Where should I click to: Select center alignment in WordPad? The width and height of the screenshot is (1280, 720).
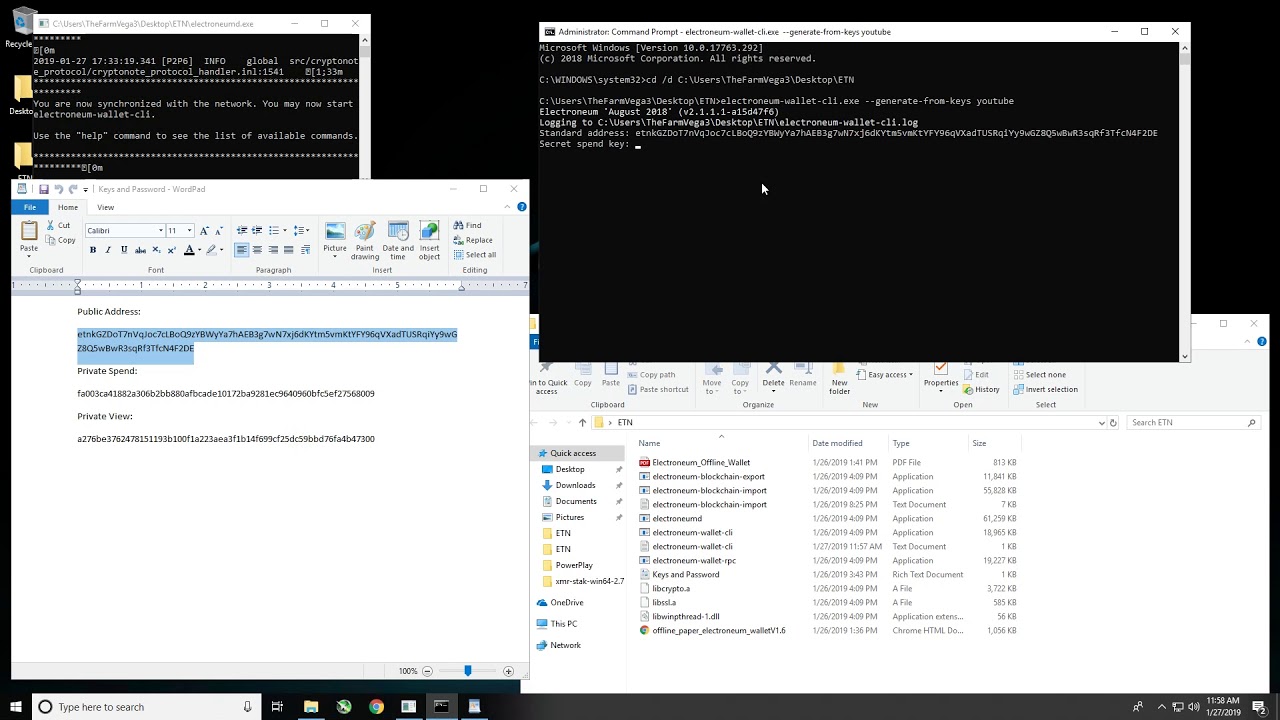pos(257,250)
